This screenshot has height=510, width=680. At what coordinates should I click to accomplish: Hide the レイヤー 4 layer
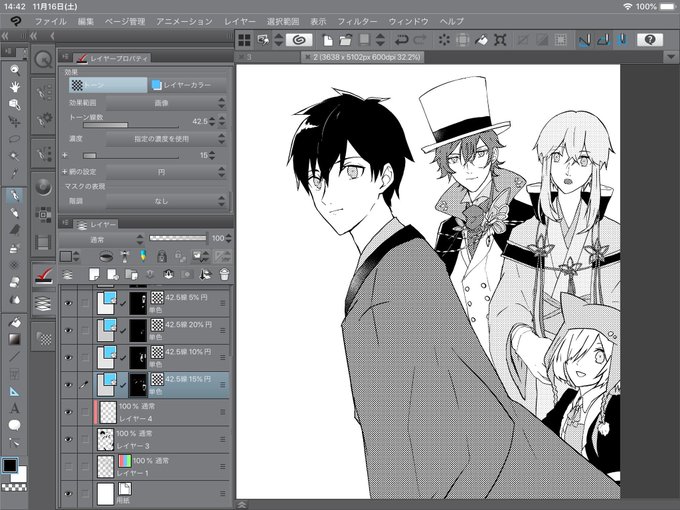pyautogui.click(x=68, y=412)
